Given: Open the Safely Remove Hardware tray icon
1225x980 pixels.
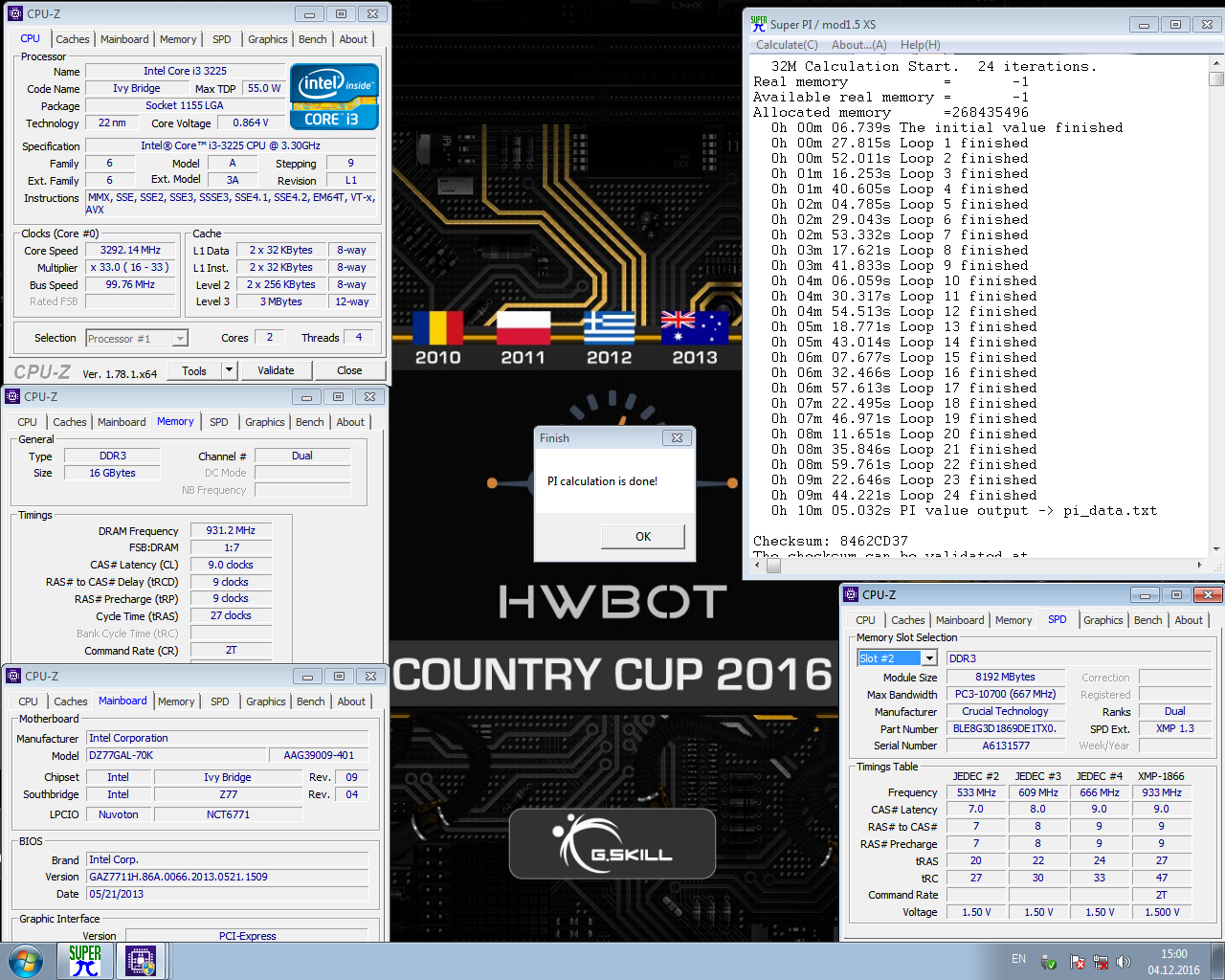Looking at the screenshot, I should tap(1048, 962).
